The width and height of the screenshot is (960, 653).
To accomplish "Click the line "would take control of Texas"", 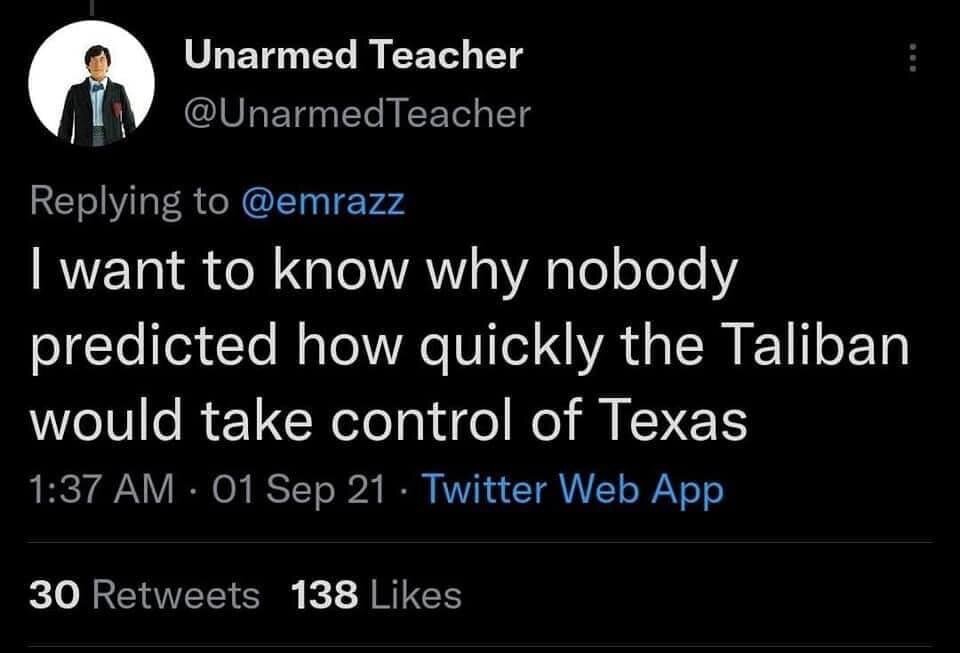I will tap(389, 419).
